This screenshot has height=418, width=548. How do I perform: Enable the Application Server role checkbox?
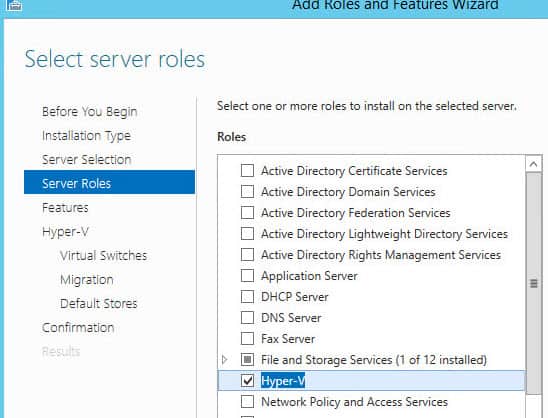click(x=247, y=275)
